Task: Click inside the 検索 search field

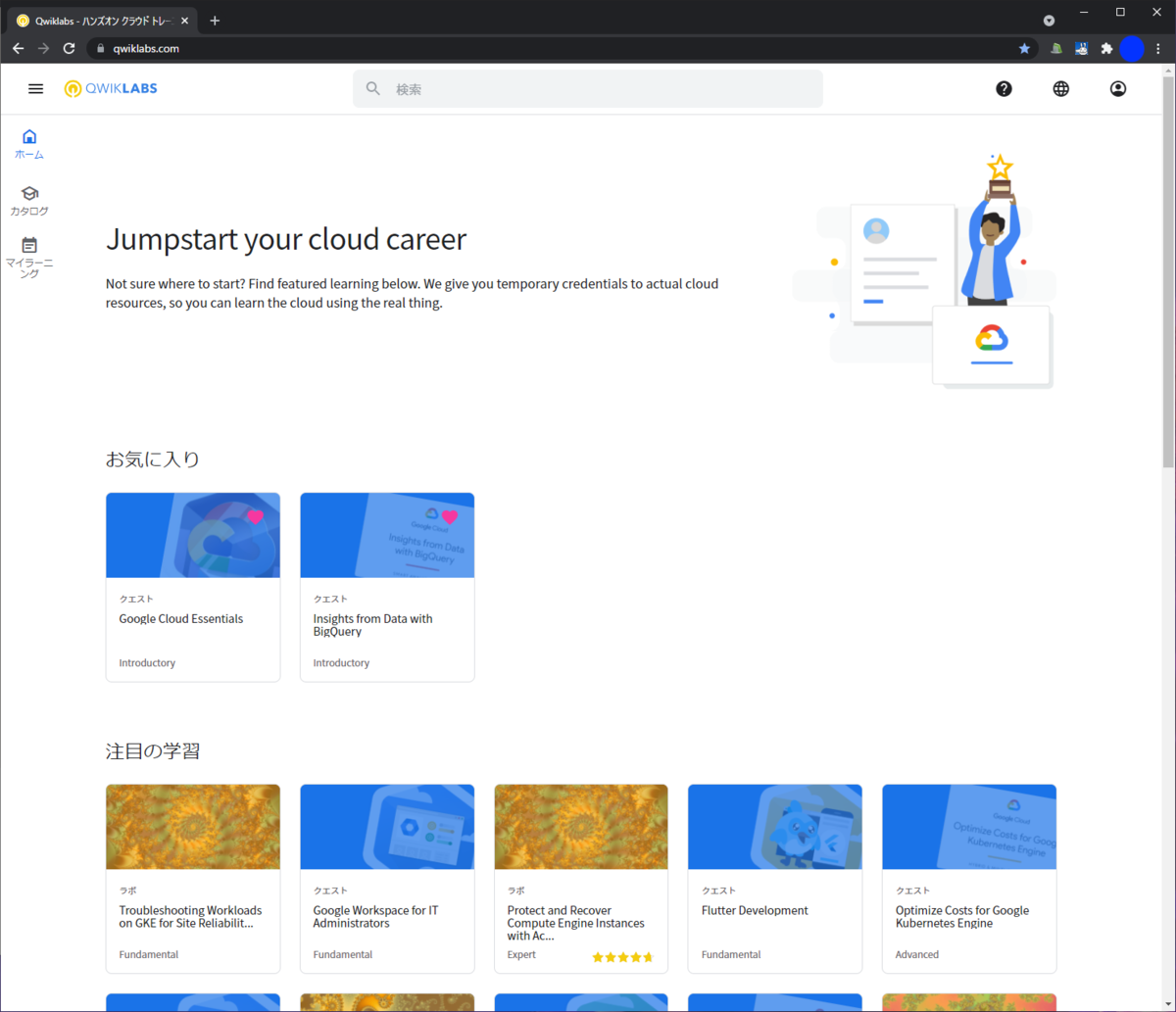Action: pyautogui.click(x=587, y=88)
